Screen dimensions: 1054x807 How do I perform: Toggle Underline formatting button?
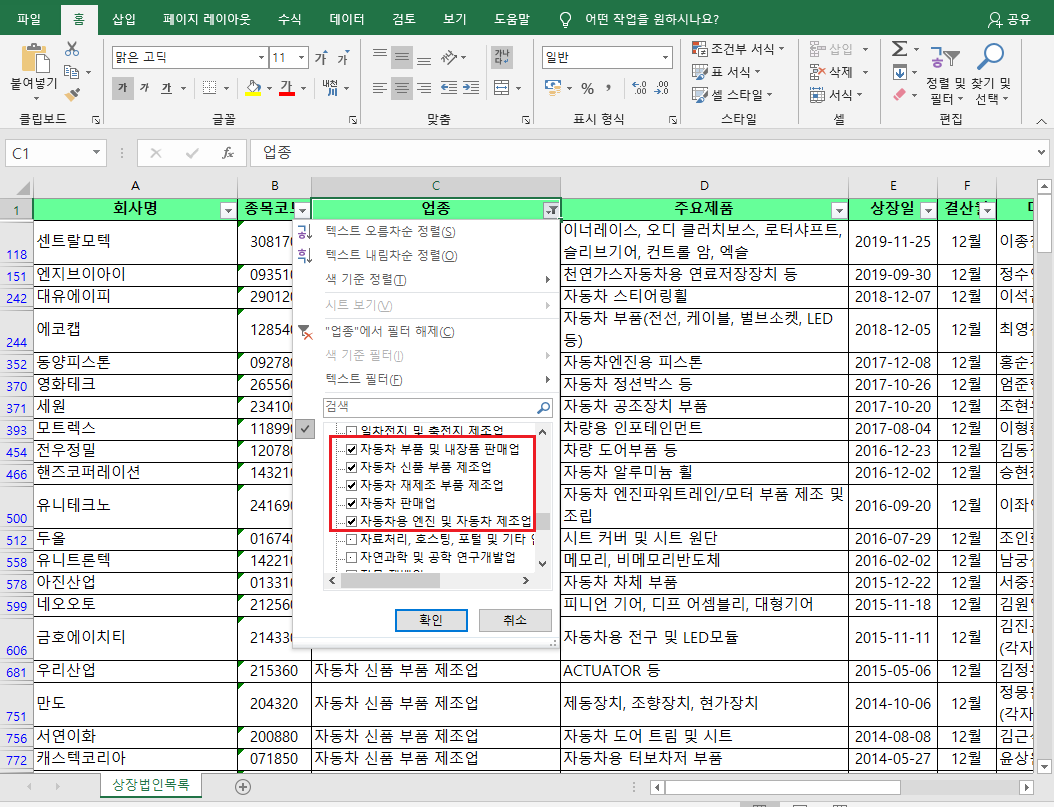166,88
